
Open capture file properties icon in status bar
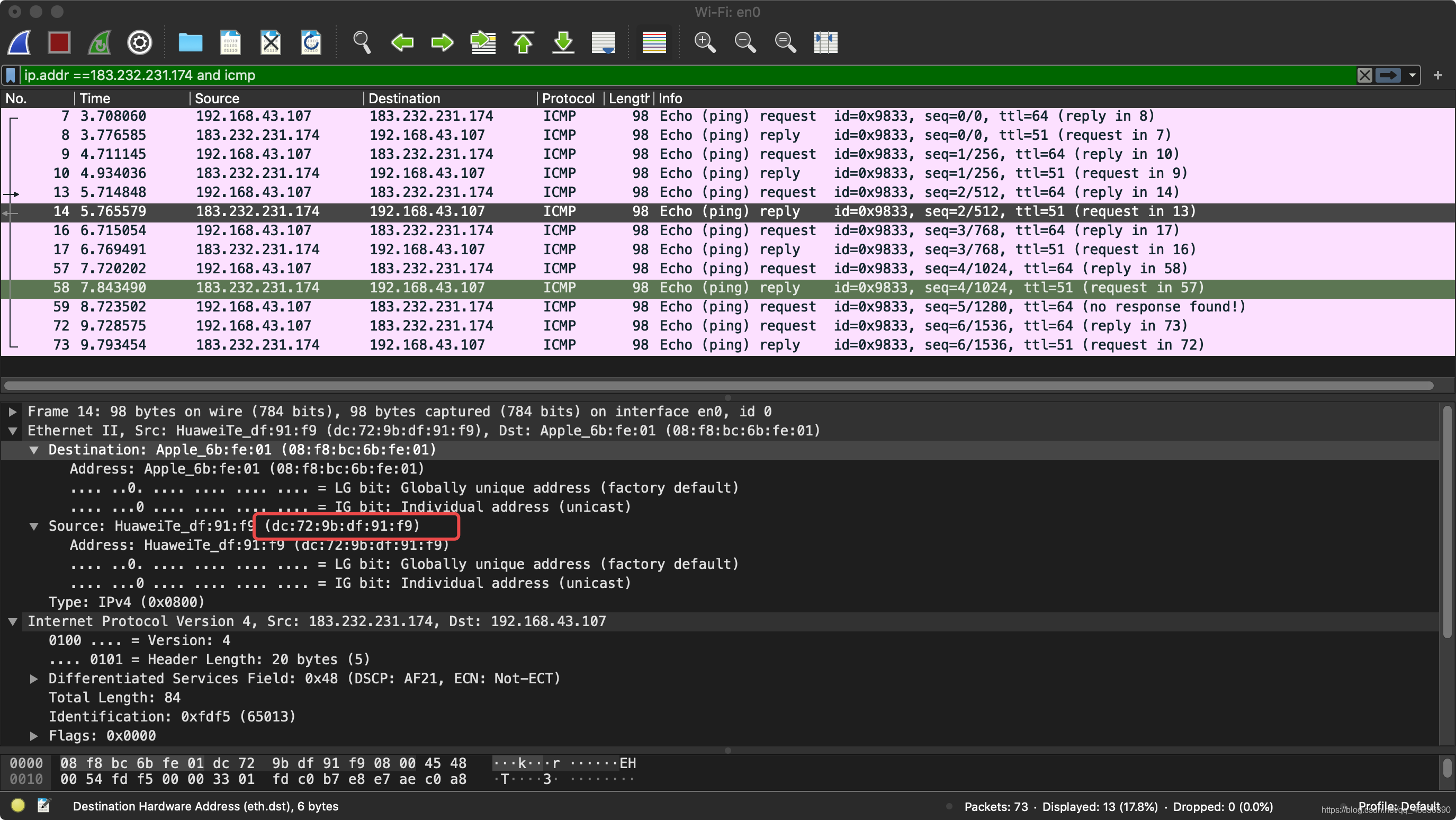[x=44, y=805]
